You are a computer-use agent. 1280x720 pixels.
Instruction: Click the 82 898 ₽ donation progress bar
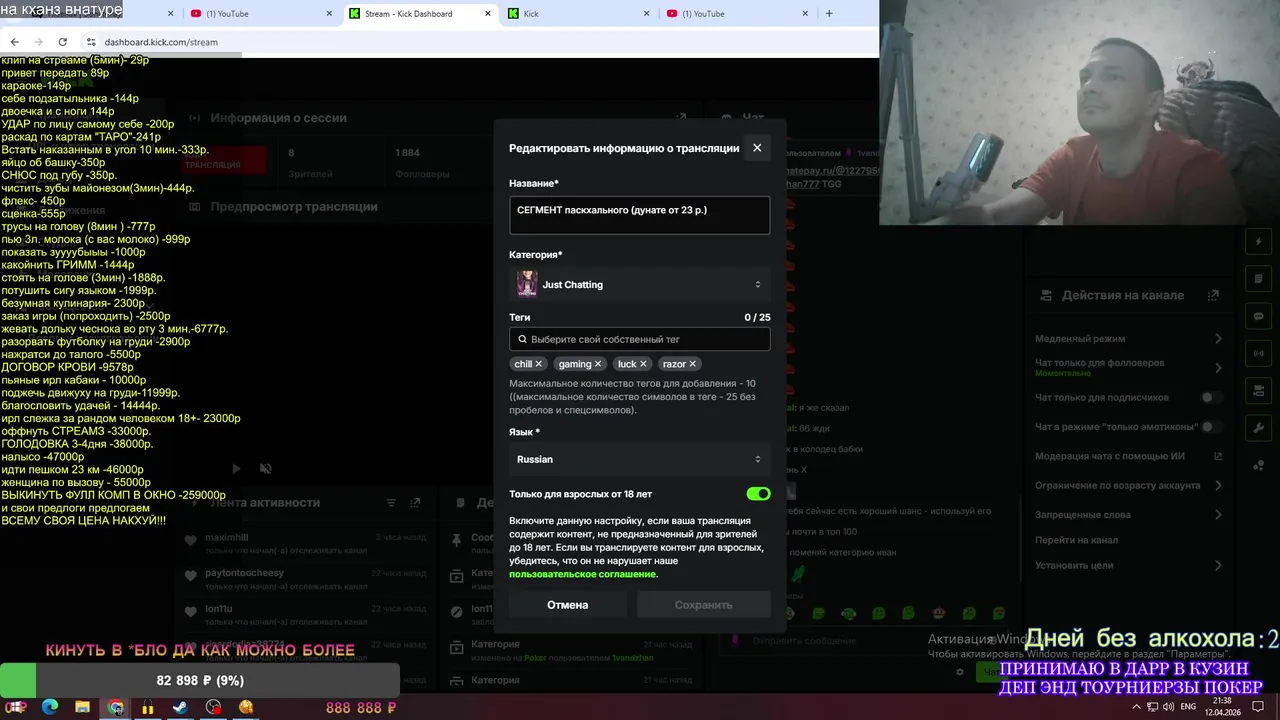(200, 681)
